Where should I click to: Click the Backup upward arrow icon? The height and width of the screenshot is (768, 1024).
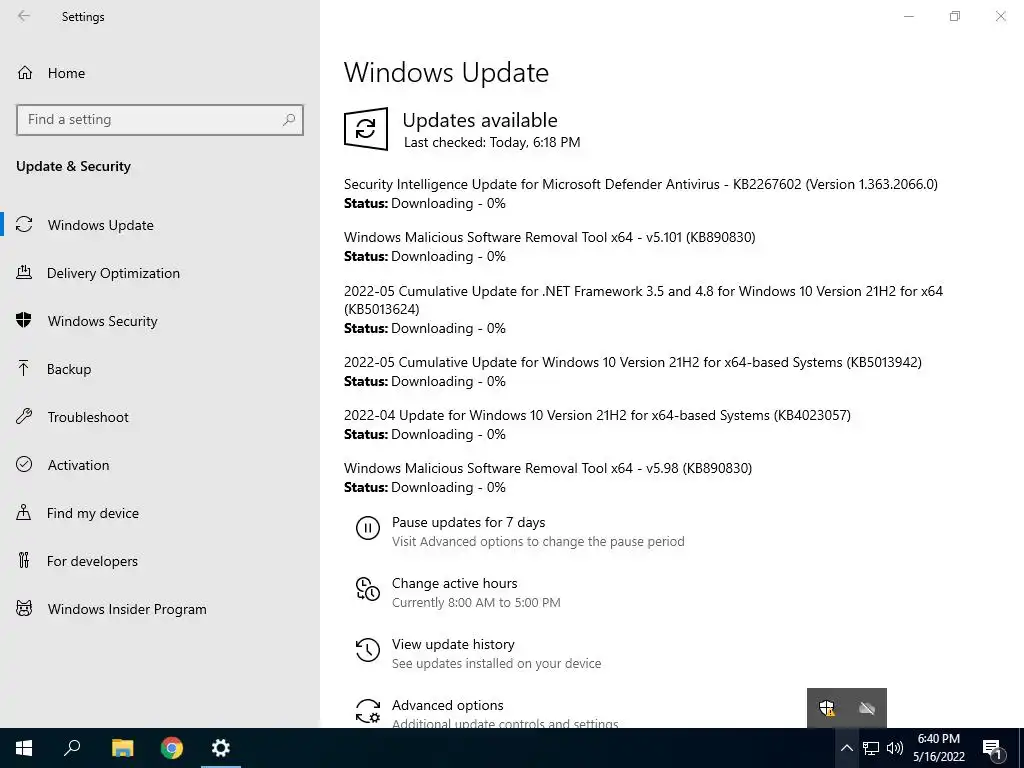coord(24,368)
